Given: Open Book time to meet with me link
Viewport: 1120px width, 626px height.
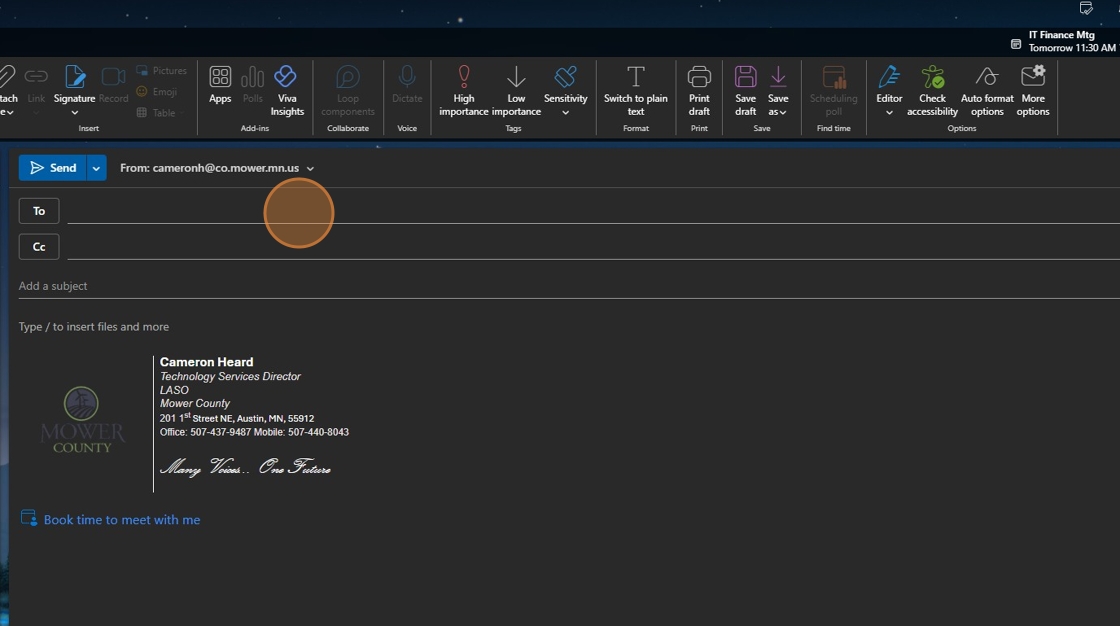Looking at the screenshot, I should coord(121,520).
